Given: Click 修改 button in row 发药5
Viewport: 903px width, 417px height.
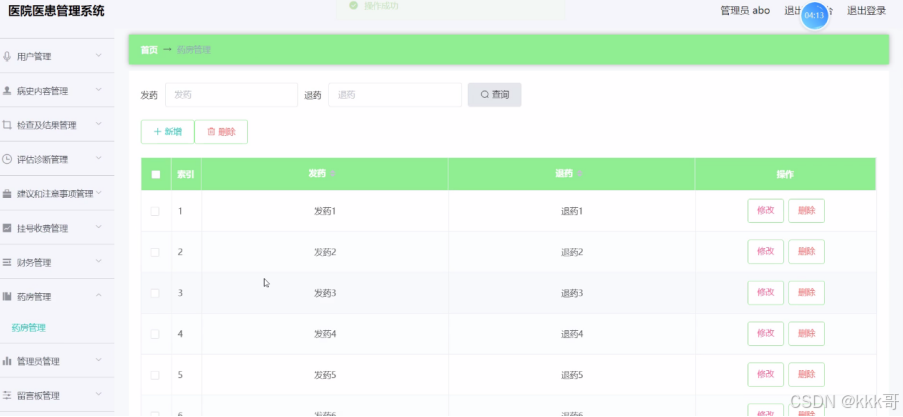Looking at the screenshot, I should pyautogui.click(x=765, y=374).
